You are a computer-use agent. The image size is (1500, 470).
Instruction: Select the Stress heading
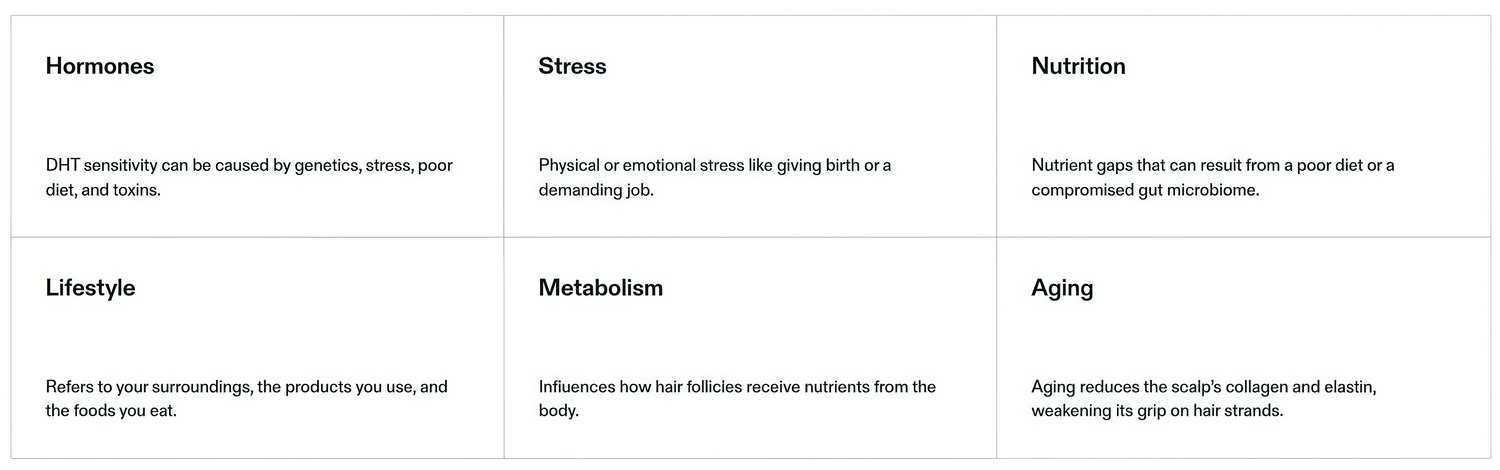[572, 66]
